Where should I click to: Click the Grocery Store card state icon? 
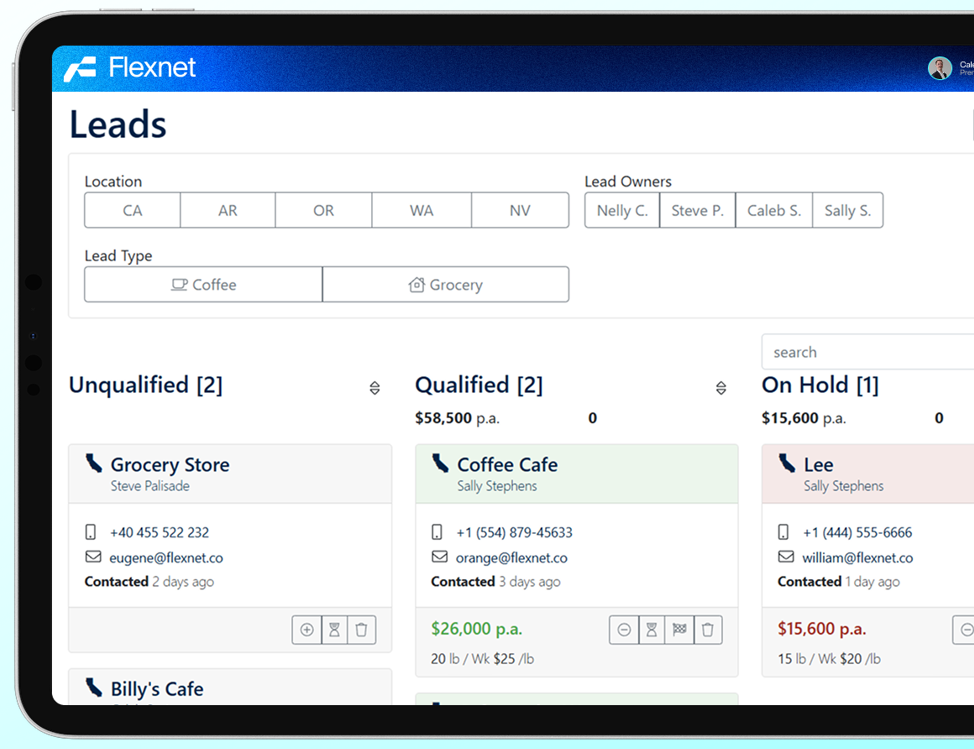coord(94,463)
